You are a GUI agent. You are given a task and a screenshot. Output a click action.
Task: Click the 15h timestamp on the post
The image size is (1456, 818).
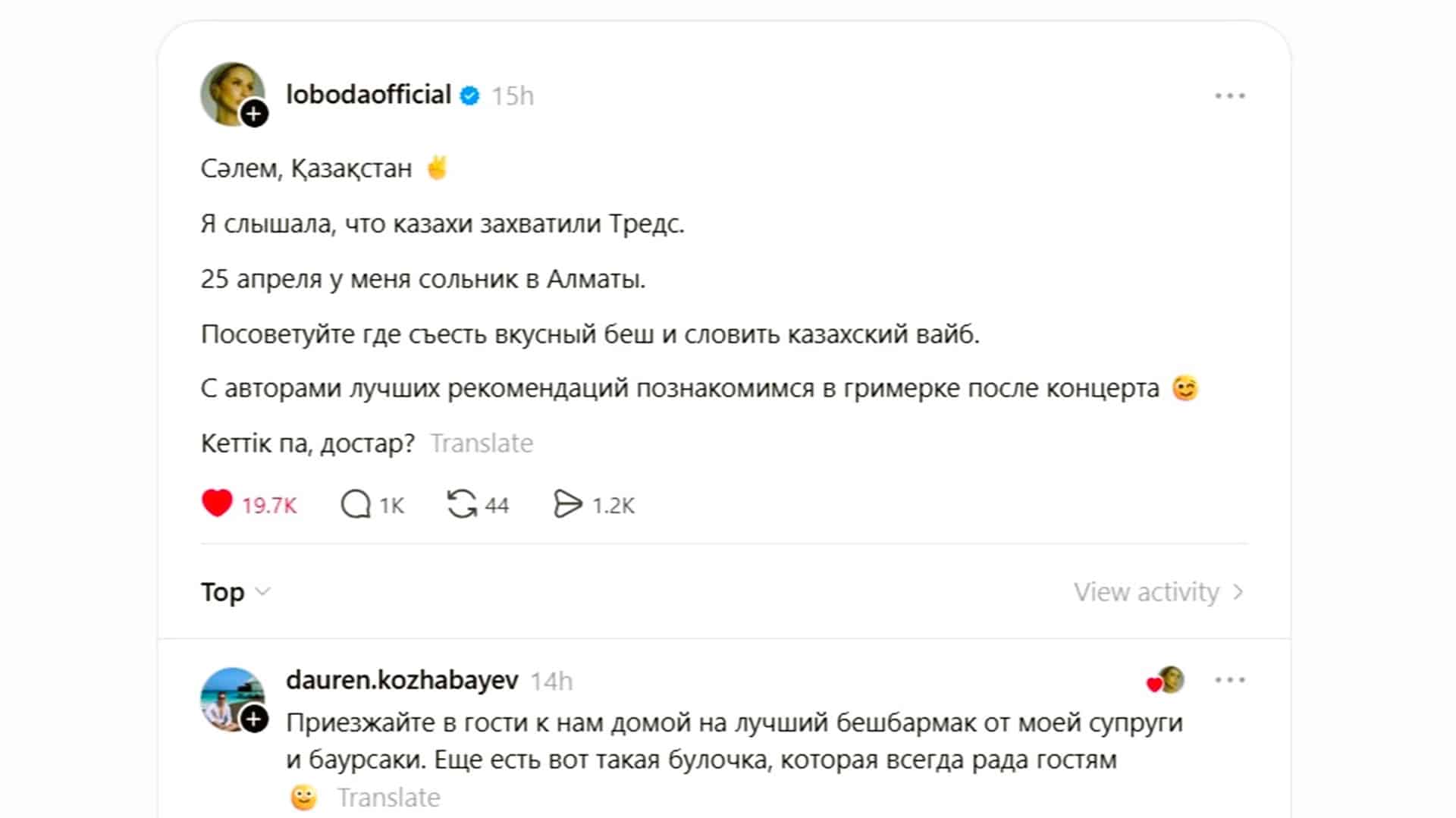tap(513, 96)
